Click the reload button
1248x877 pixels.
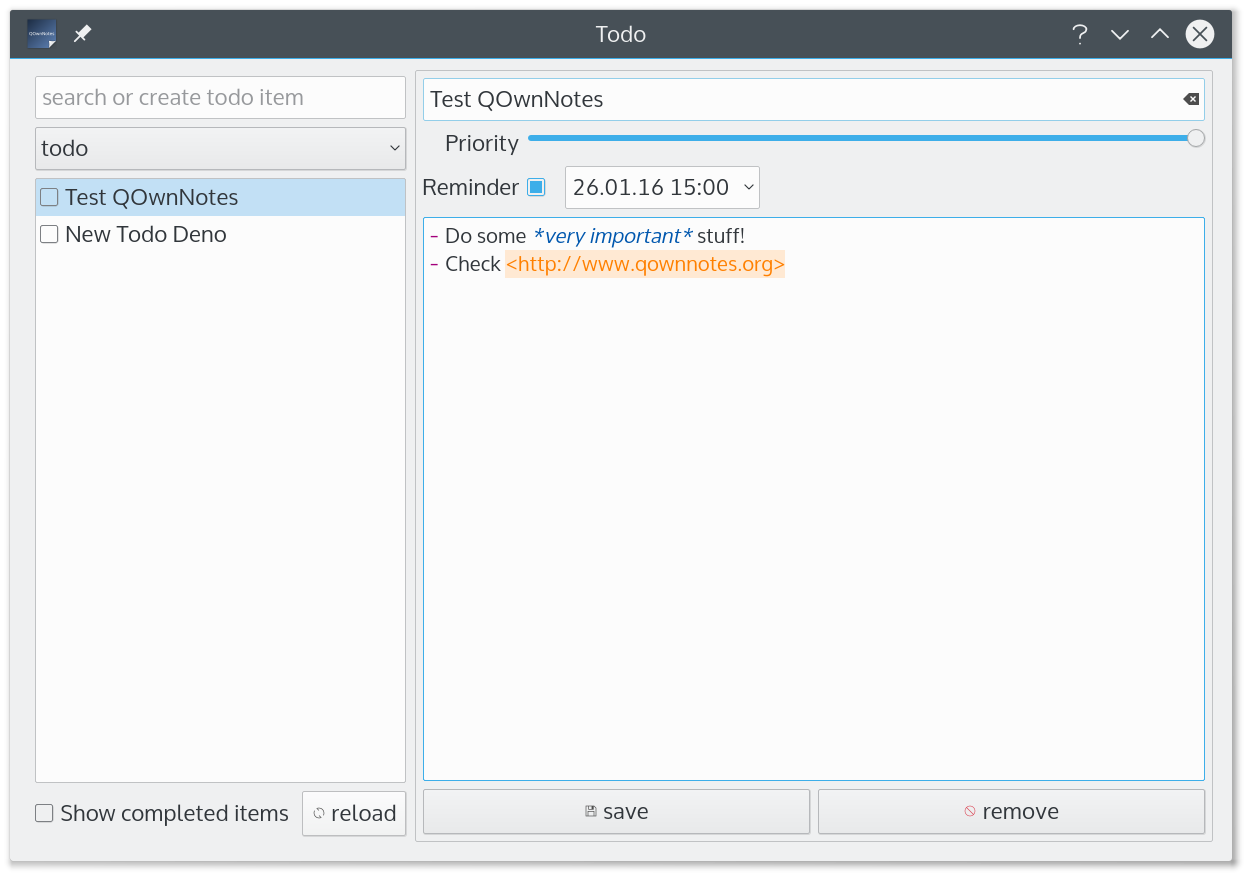coord(354,813)
